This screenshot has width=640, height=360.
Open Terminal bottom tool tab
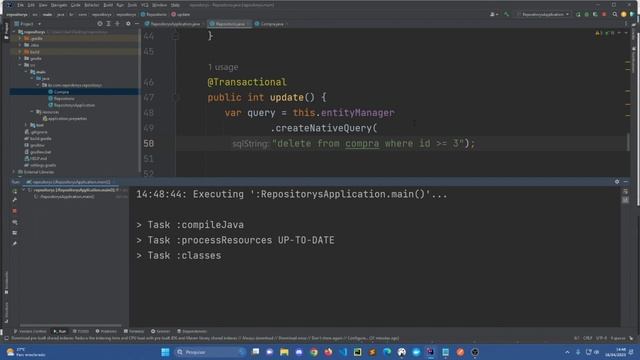tap(134, 331)
